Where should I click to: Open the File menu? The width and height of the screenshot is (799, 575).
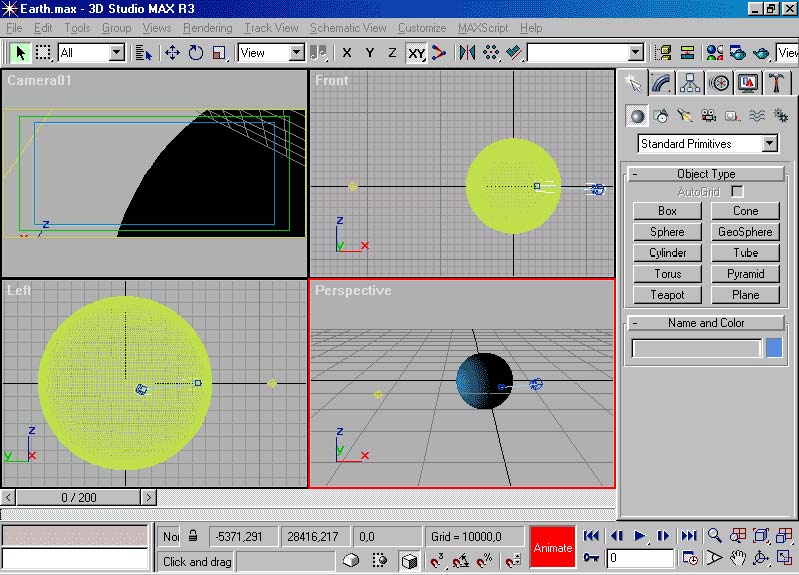[x=14, y=28]
